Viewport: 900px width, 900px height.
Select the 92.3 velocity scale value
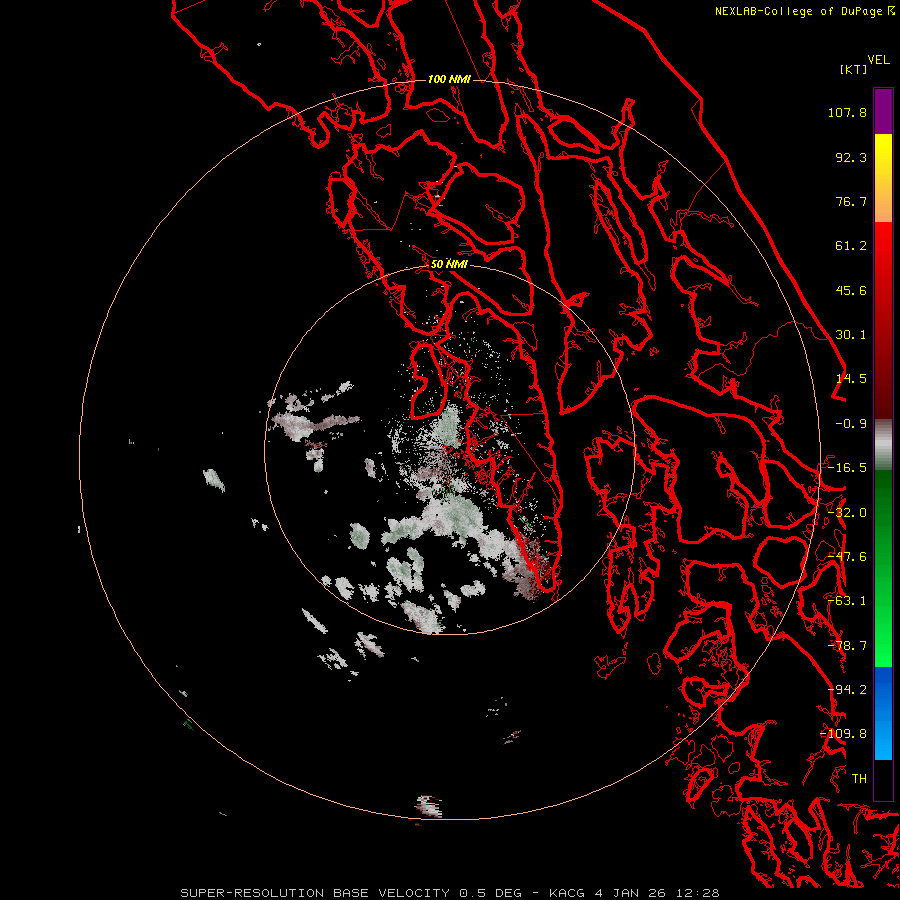tap(851, 157)
